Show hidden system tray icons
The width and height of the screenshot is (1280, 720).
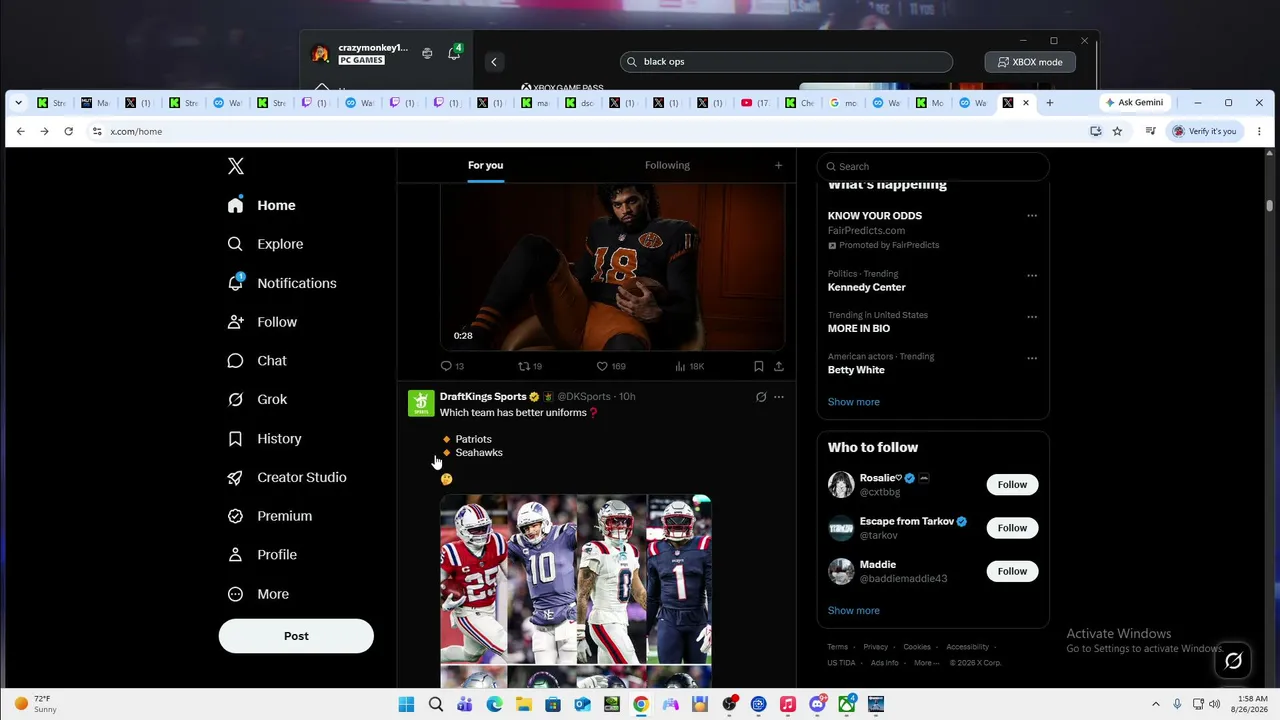1156,704
